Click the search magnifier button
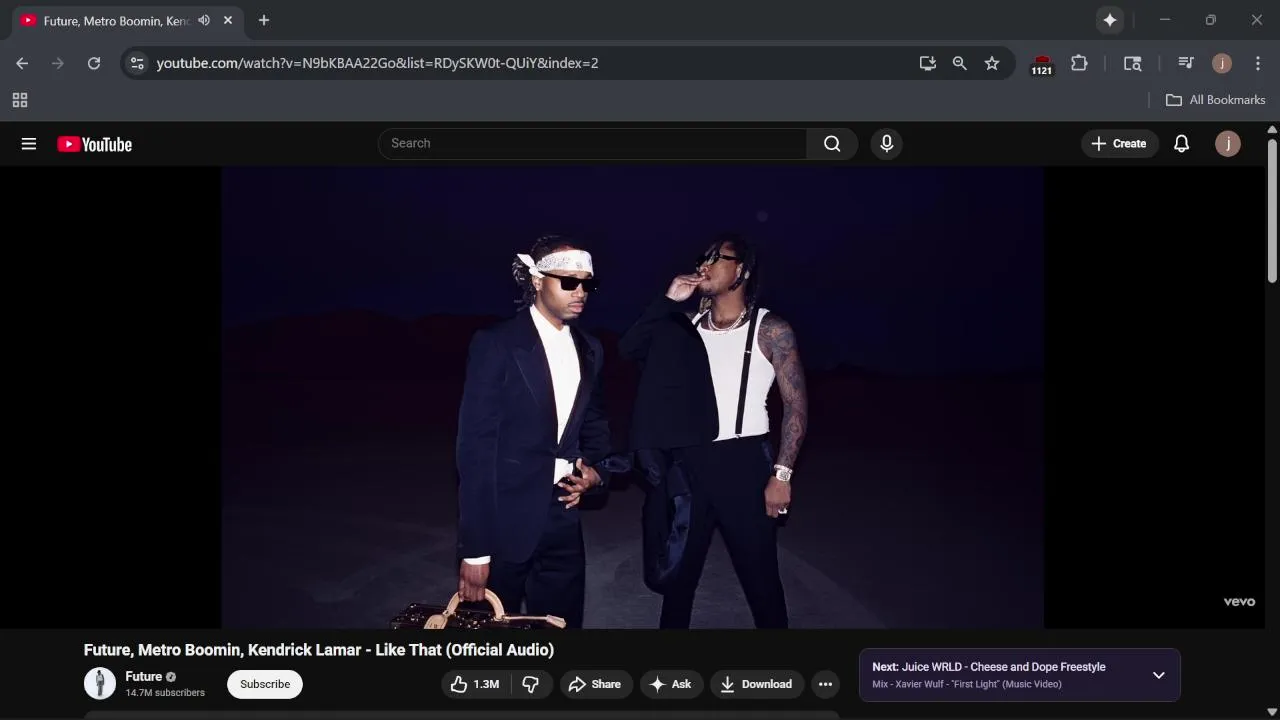Screen dimensions: 1280x720 click(832, 143)
